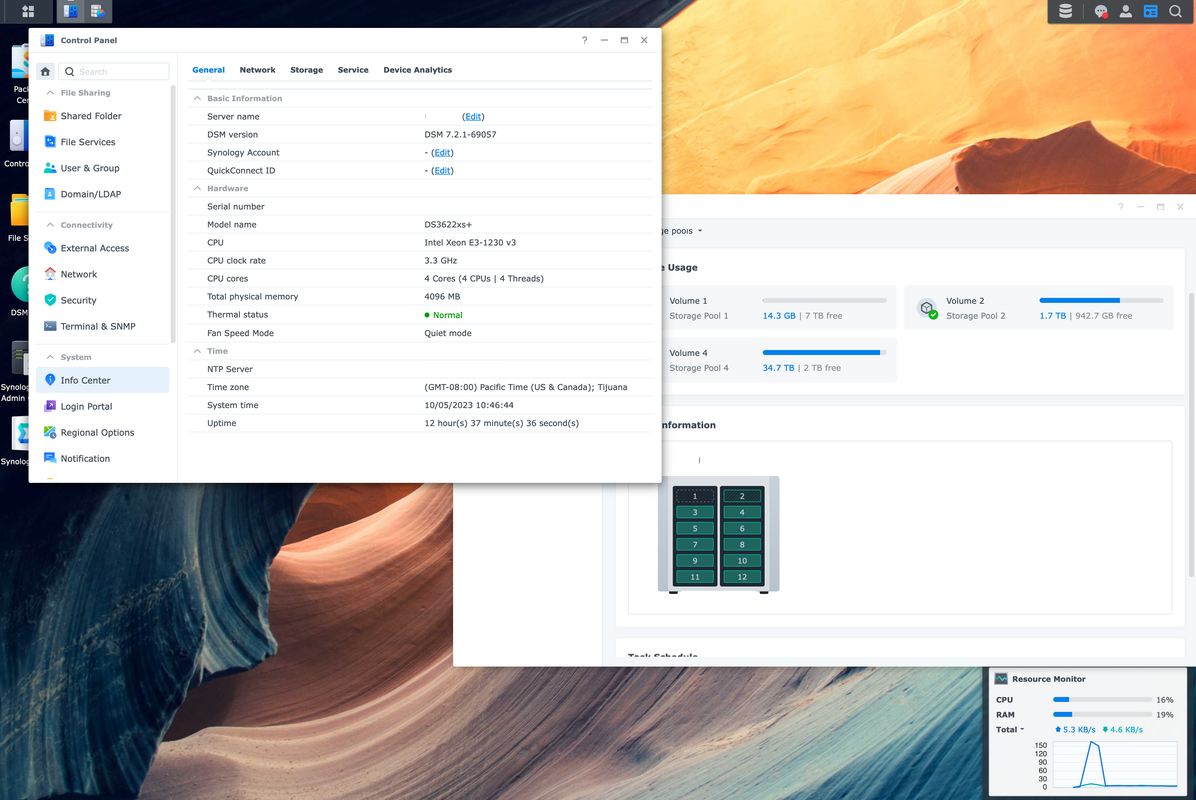Open the user account options icon
Image resolution: width=1196 pixels, height=800 pixels.
tap(1125, 11)
